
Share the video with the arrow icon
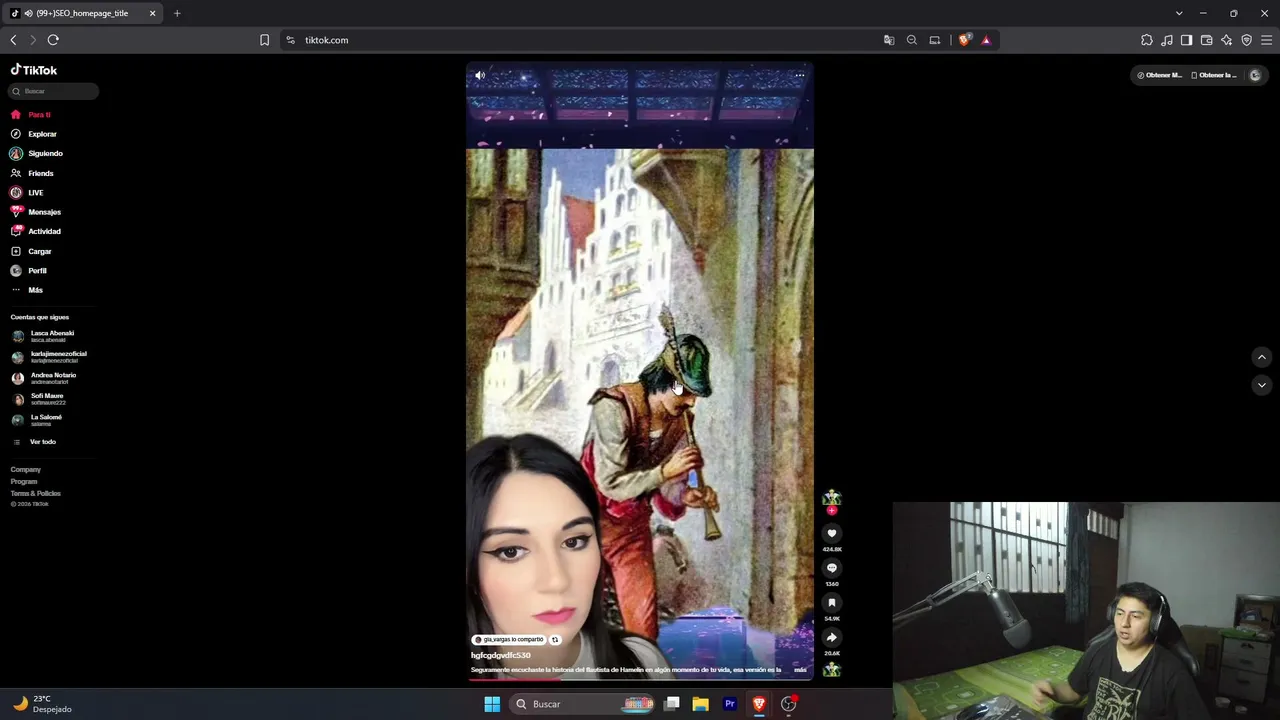click(831, 637)
